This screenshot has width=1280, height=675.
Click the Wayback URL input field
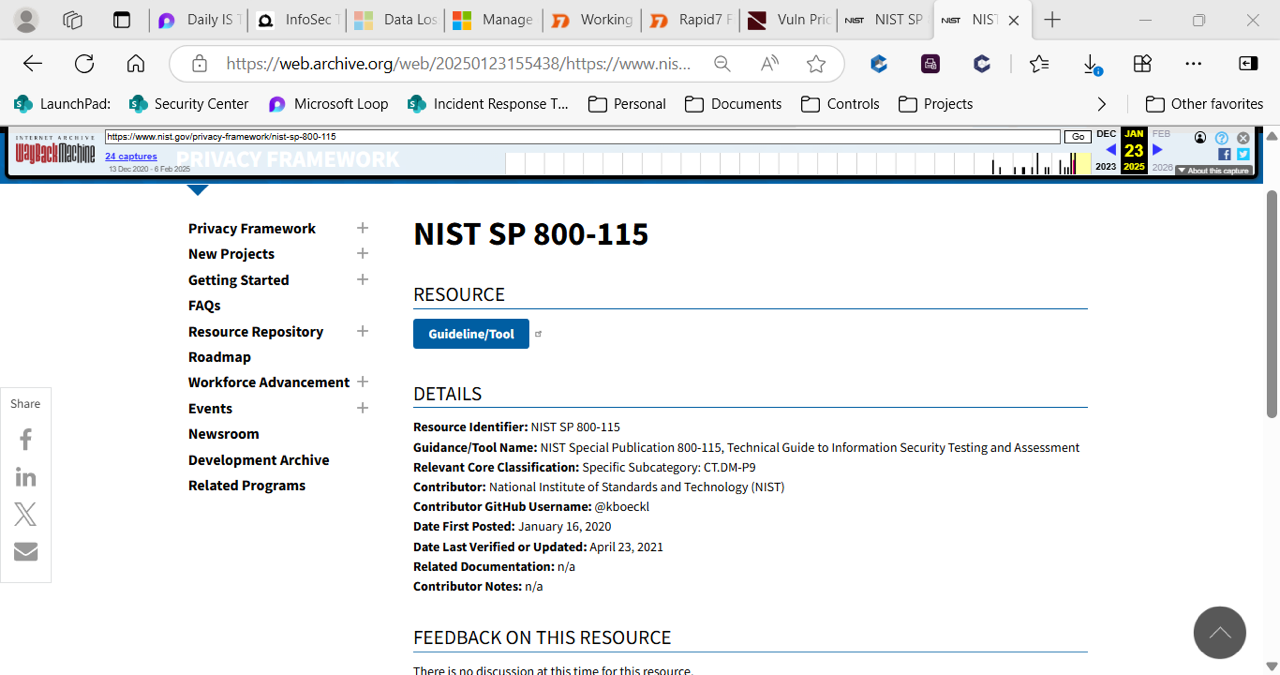click(x=582, y=137)
